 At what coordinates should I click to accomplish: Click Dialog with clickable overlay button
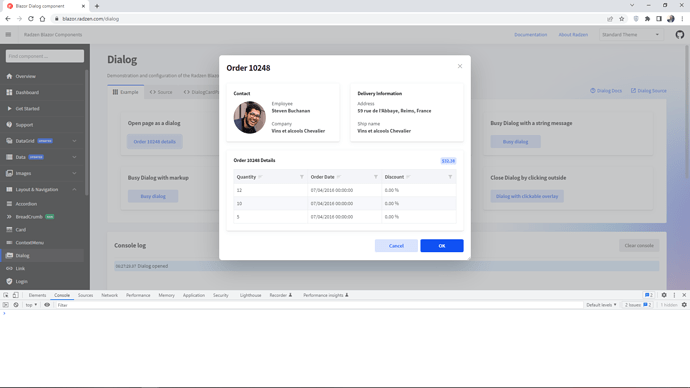pos(527,196)
